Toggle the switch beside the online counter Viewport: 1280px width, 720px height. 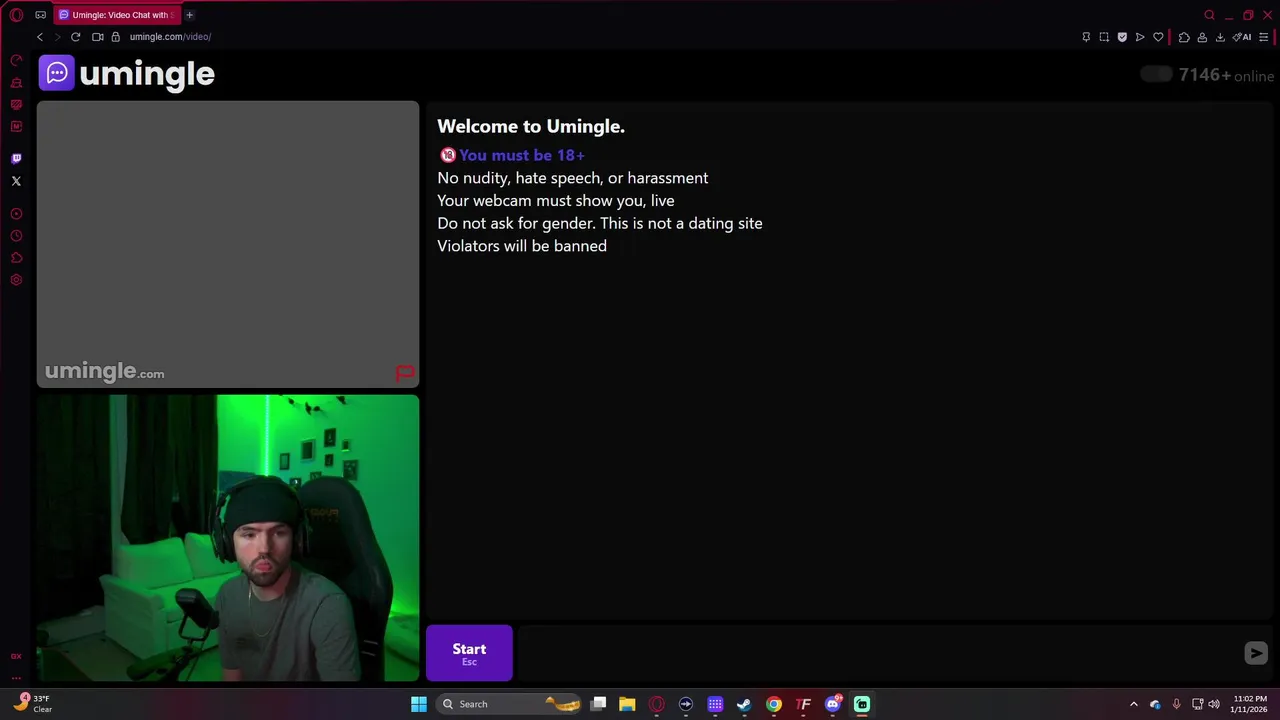1156,74
